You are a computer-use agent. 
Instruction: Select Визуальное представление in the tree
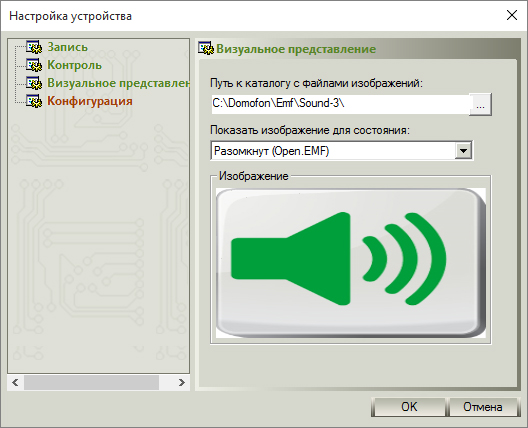pos(118,83)
